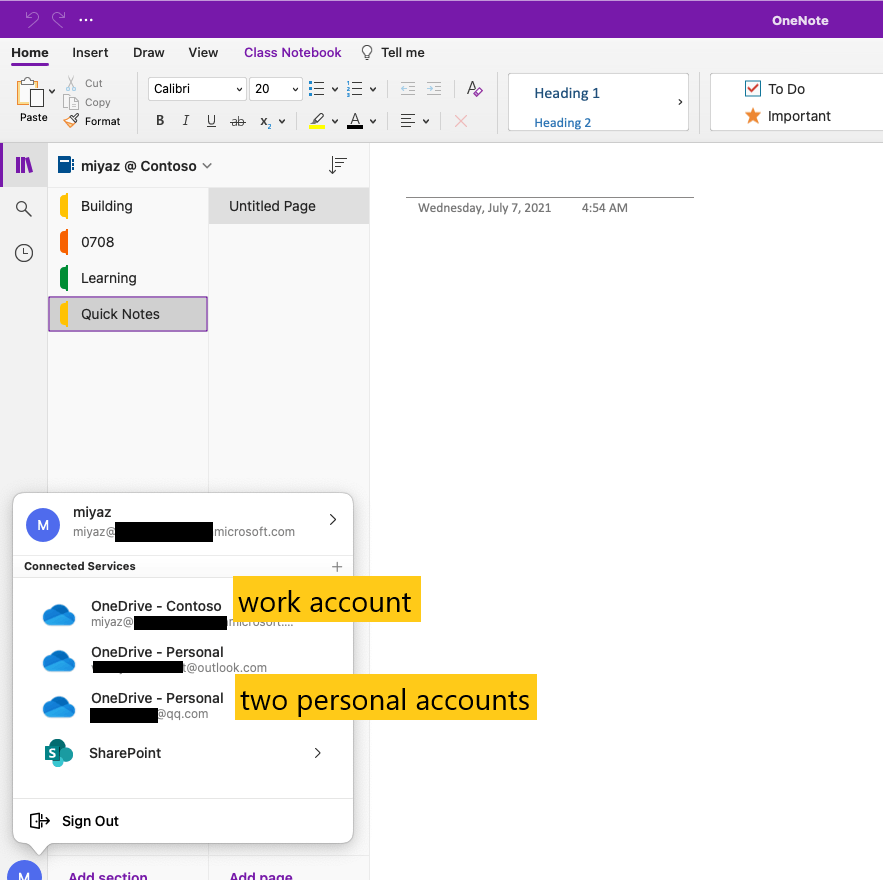Expand the bullet list style arrow

[x=335, y=89]
